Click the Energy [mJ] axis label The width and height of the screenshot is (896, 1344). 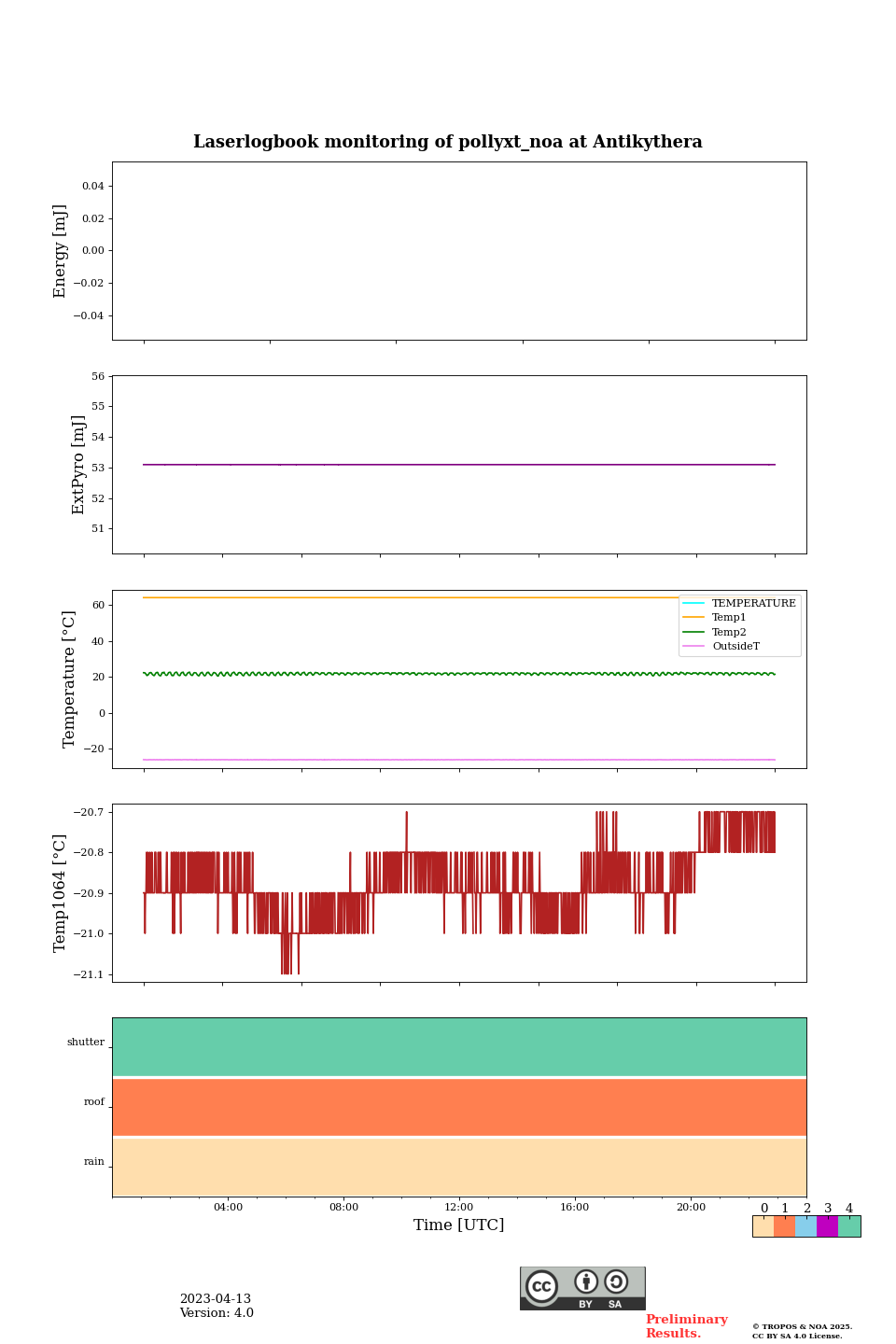pyautogui.click(x=61, y=251)
